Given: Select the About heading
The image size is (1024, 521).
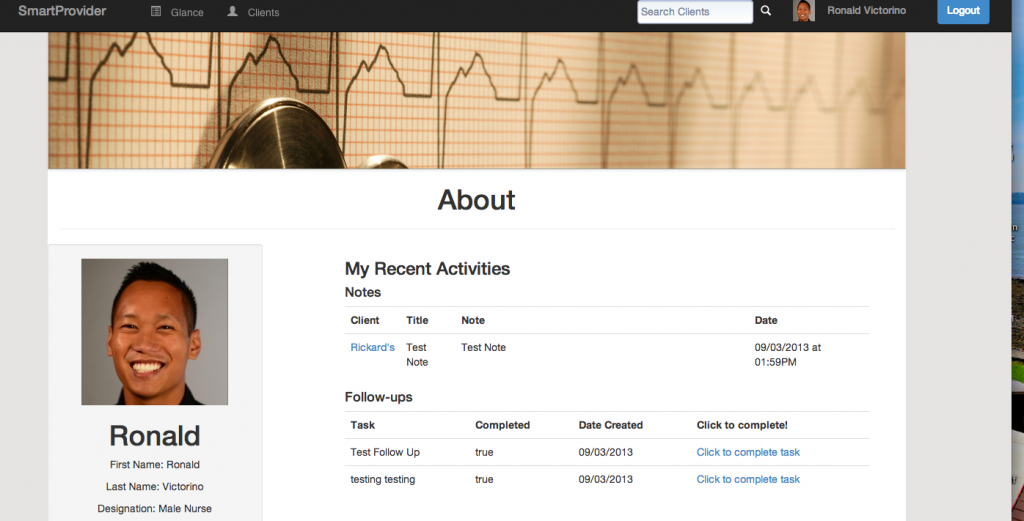Looking at the screenshot, I should pyautogui.click(x=476, y=200).
